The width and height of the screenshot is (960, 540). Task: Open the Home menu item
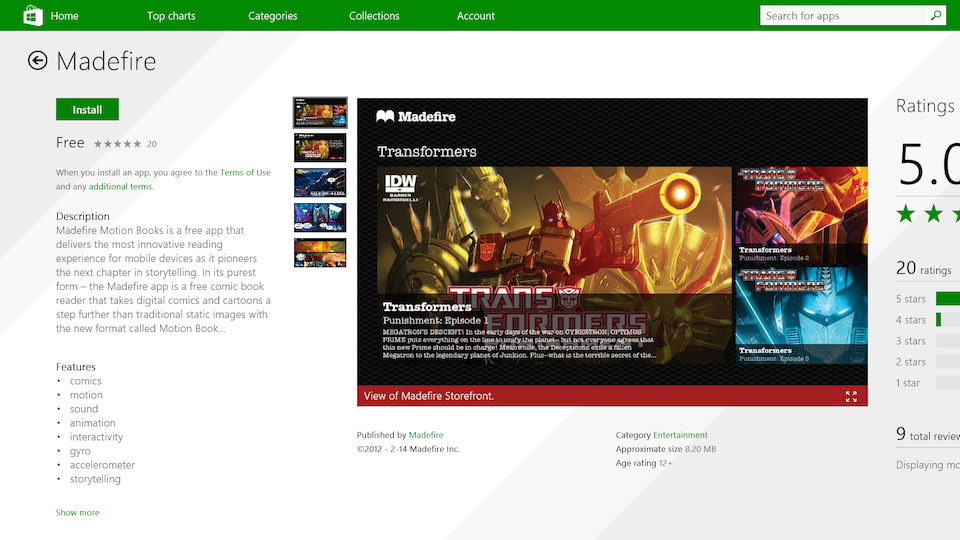point(64,16)
